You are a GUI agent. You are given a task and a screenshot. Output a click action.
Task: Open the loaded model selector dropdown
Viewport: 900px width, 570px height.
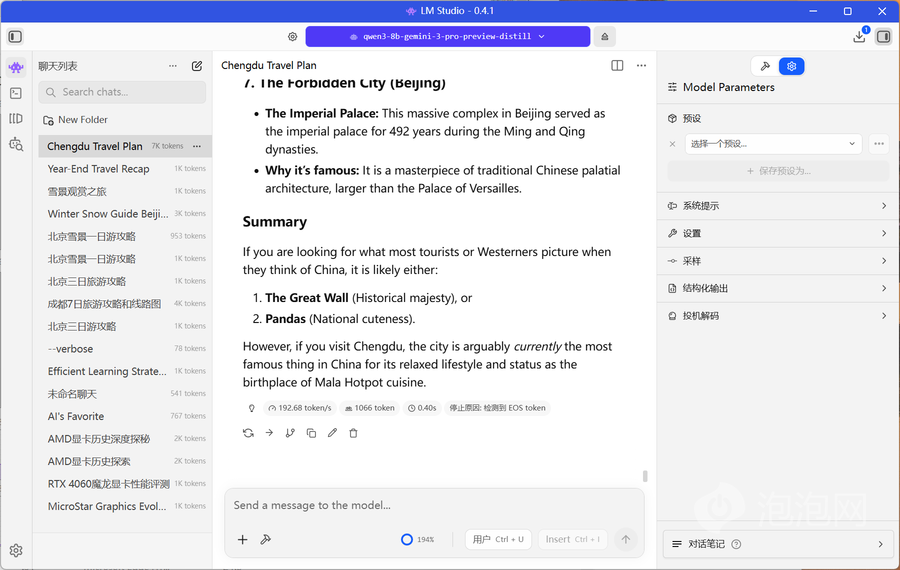(x=447, y=36)
